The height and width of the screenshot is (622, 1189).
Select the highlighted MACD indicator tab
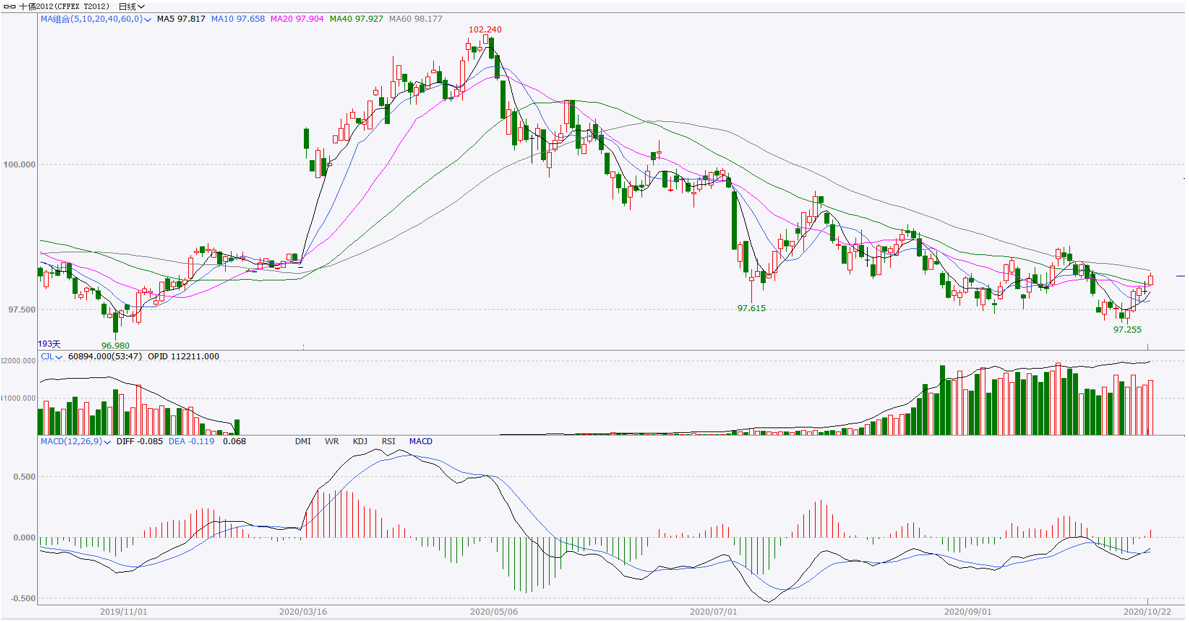pos(420,441)
